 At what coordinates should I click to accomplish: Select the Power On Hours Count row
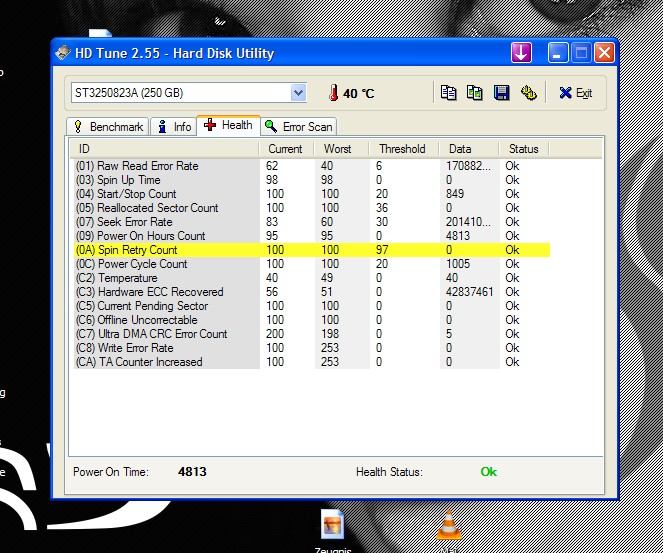pos(312,235)
